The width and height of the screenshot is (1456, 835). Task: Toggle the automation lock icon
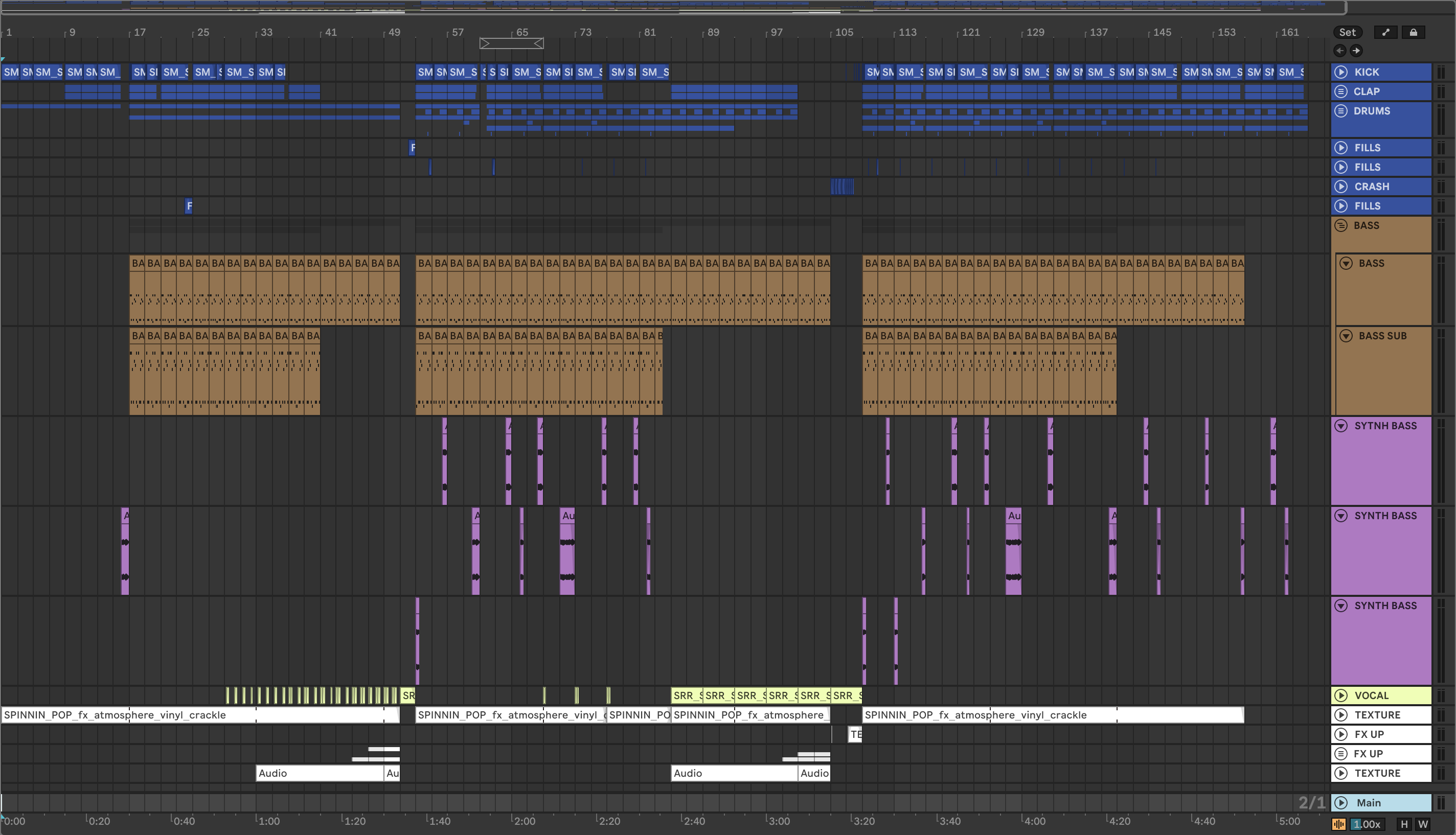[x=1413, y=33]
